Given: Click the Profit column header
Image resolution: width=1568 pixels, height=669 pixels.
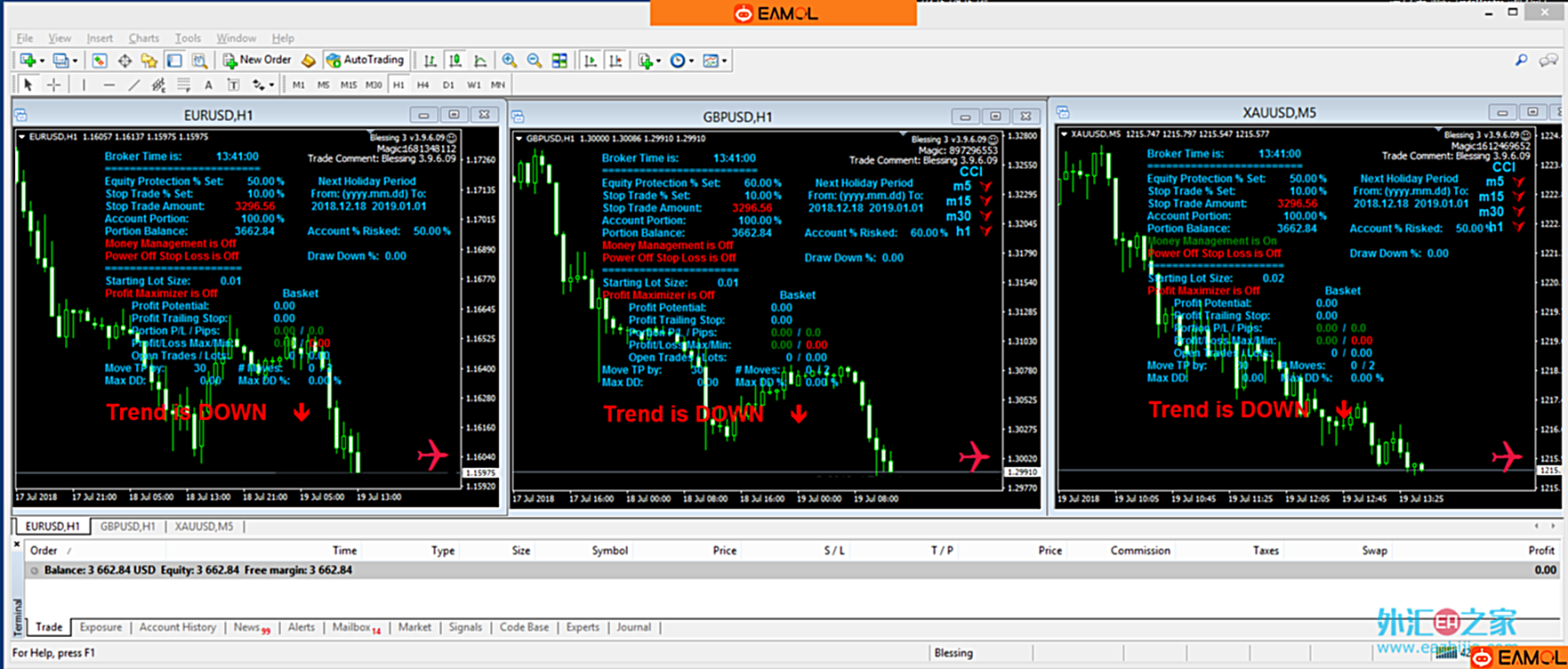Looking at the screenshot, I should click(x=1540, y=551).
